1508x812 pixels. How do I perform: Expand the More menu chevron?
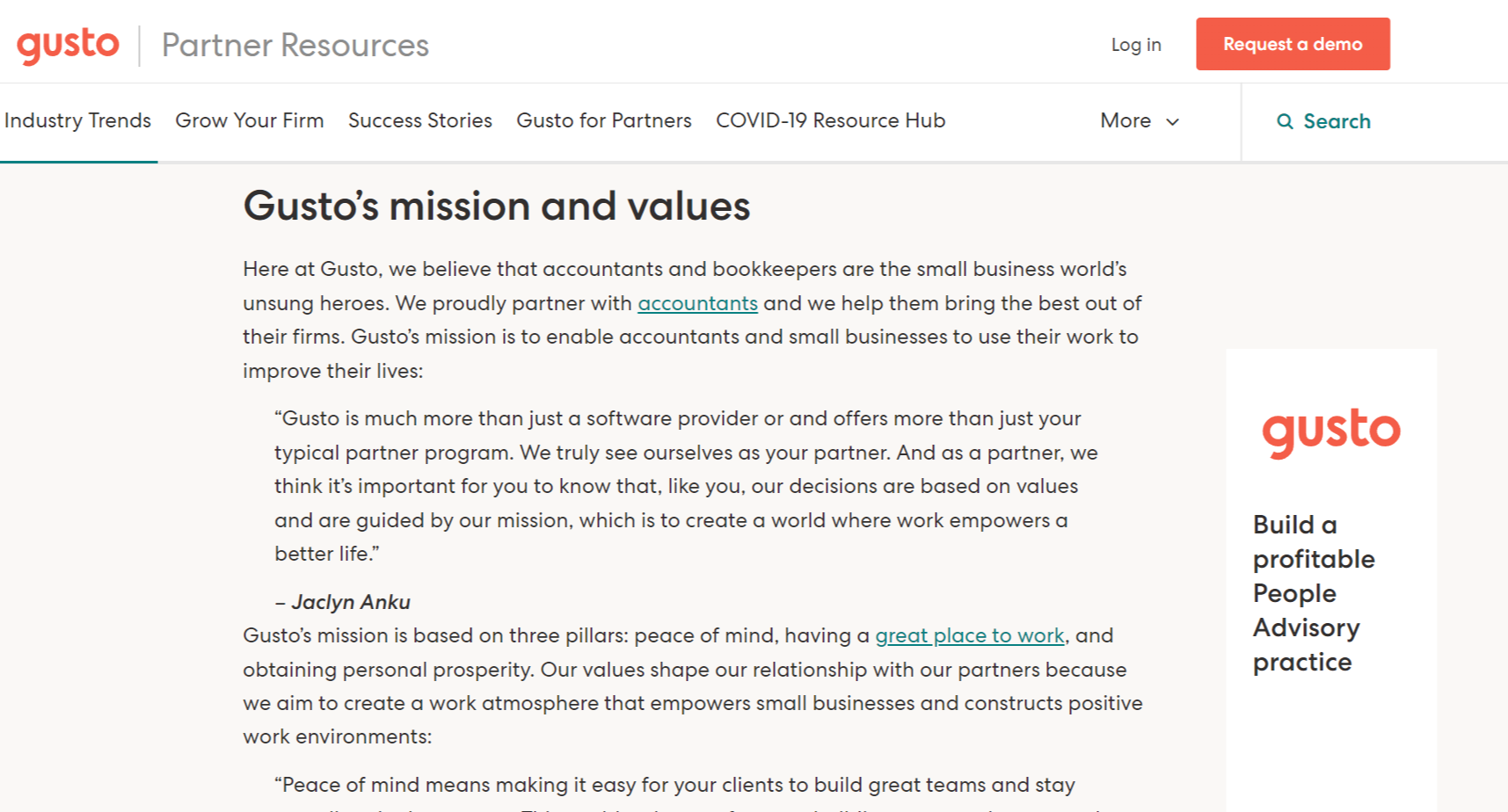click(1172, 121)
